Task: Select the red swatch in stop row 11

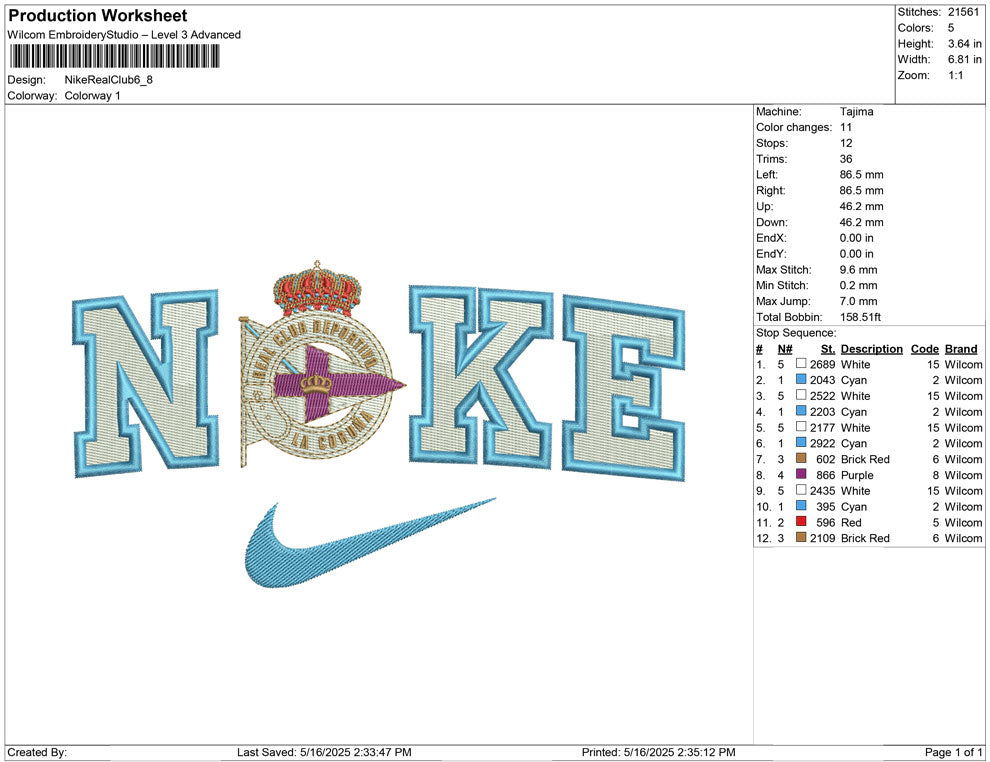Action: 801,521
